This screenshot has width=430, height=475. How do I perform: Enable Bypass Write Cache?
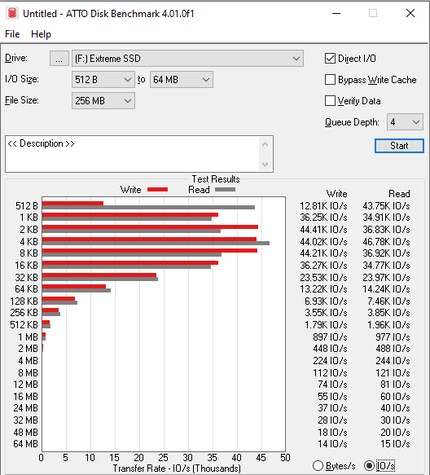(330, 80)
